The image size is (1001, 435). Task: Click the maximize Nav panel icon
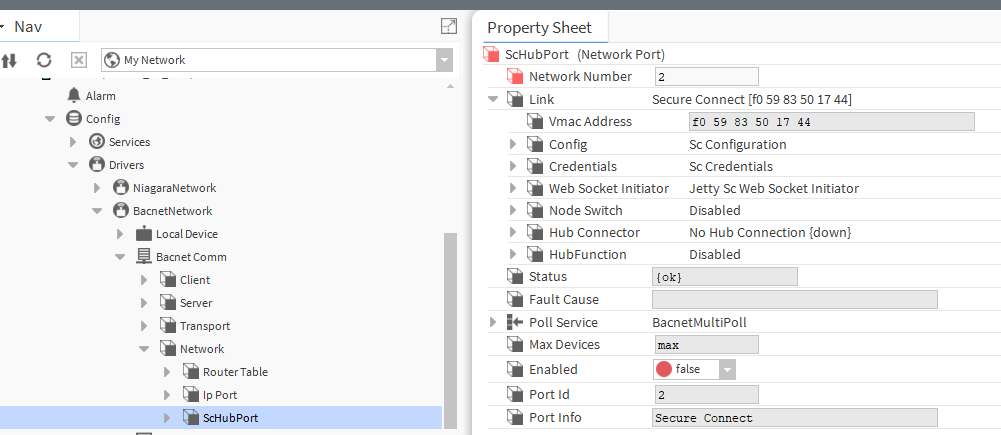click(x=449, y=27)
